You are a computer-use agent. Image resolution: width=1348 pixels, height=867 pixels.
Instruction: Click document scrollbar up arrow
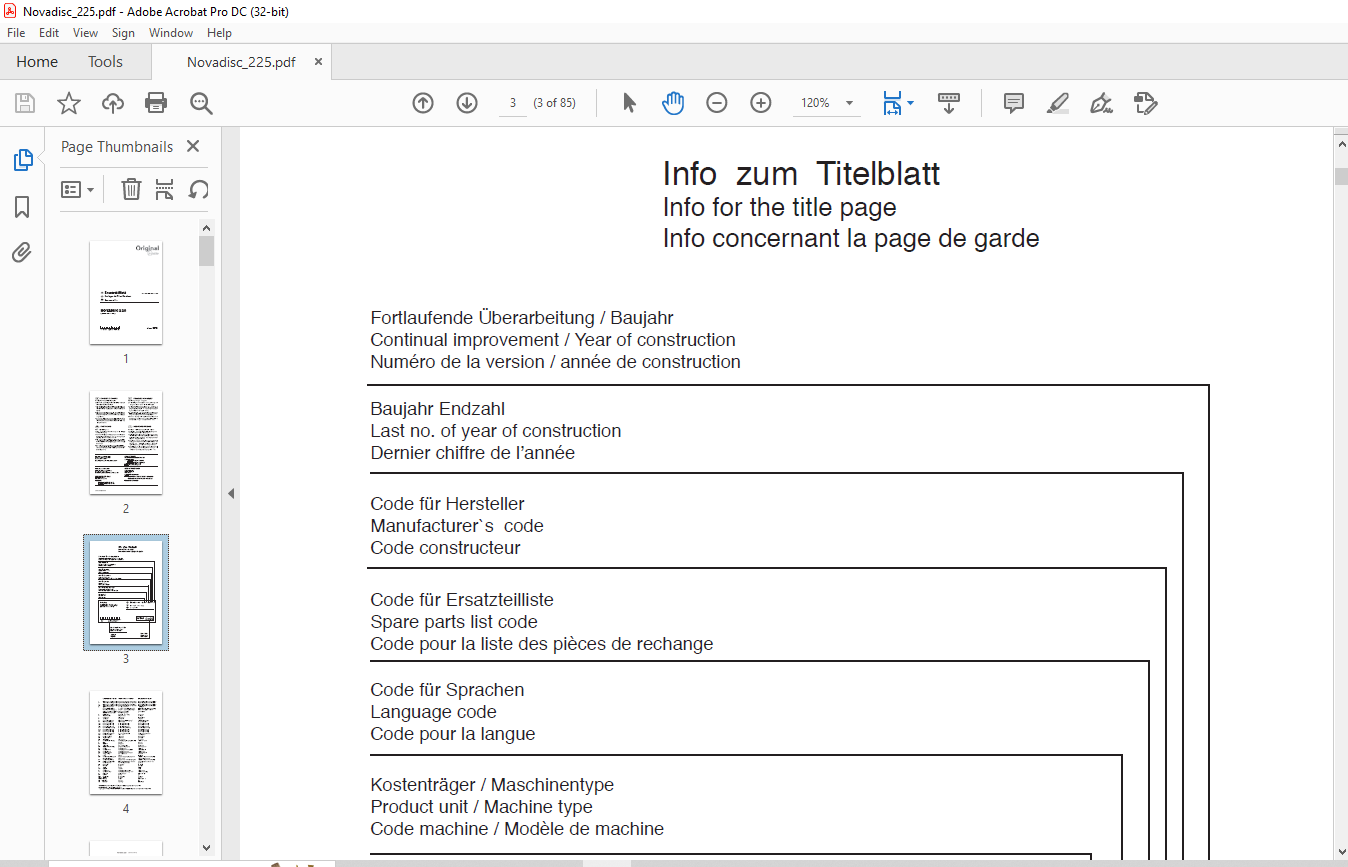point(1341,143)
